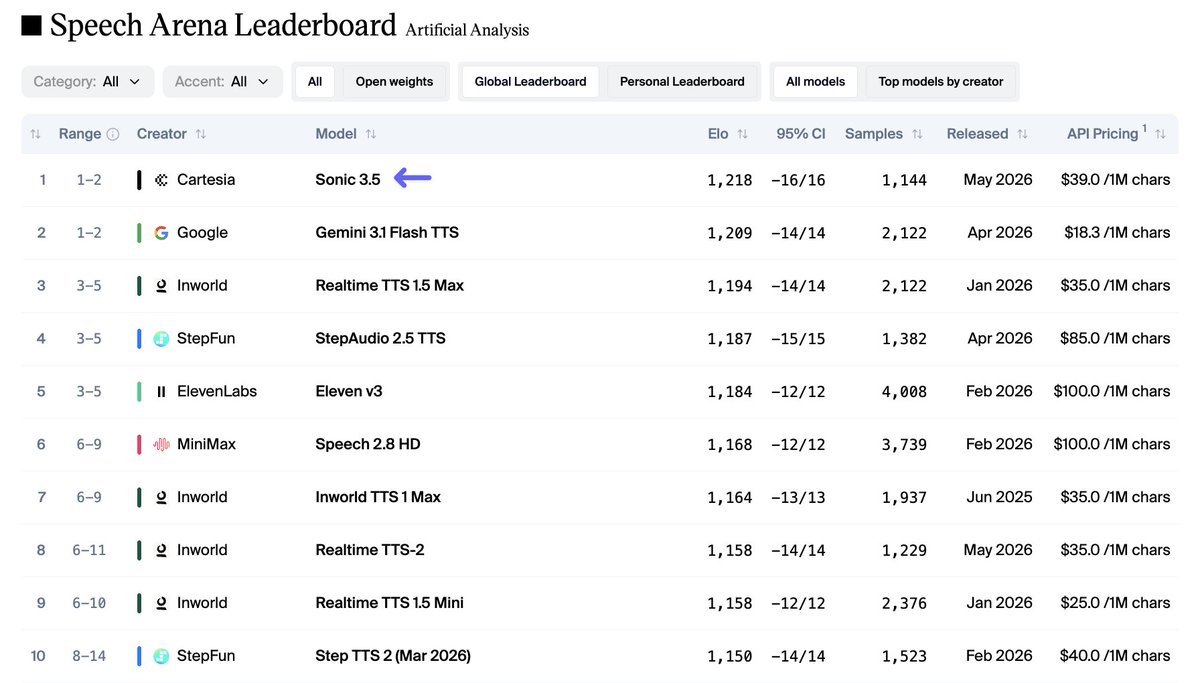
Task: Select the All weights filter
Action: click(x=315, y=82)
